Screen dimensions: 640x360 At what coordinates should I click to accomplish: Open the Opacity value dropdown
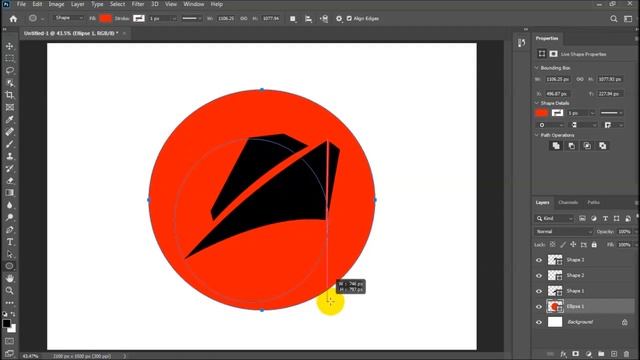[636, 231]
